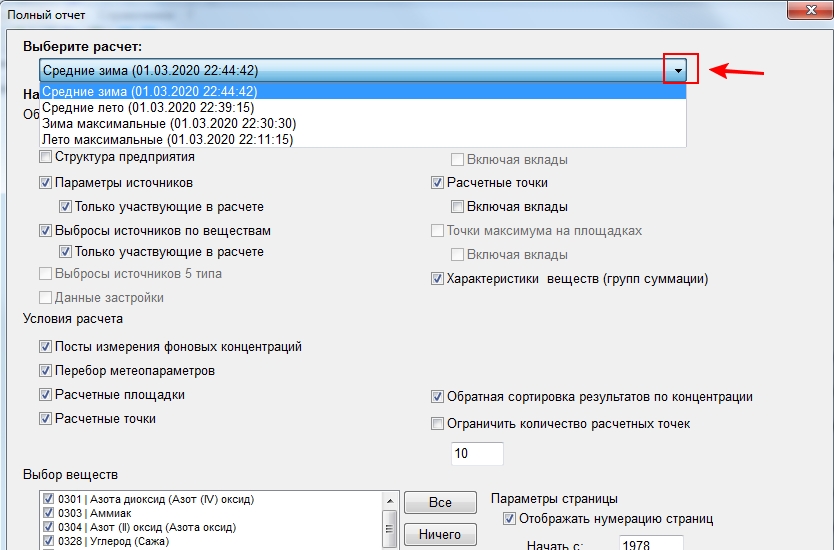This screenshot has width=834, height=550.
Task: Uncheck 'Выбросы источников по веществам'
Action: [x=46, y=230]
